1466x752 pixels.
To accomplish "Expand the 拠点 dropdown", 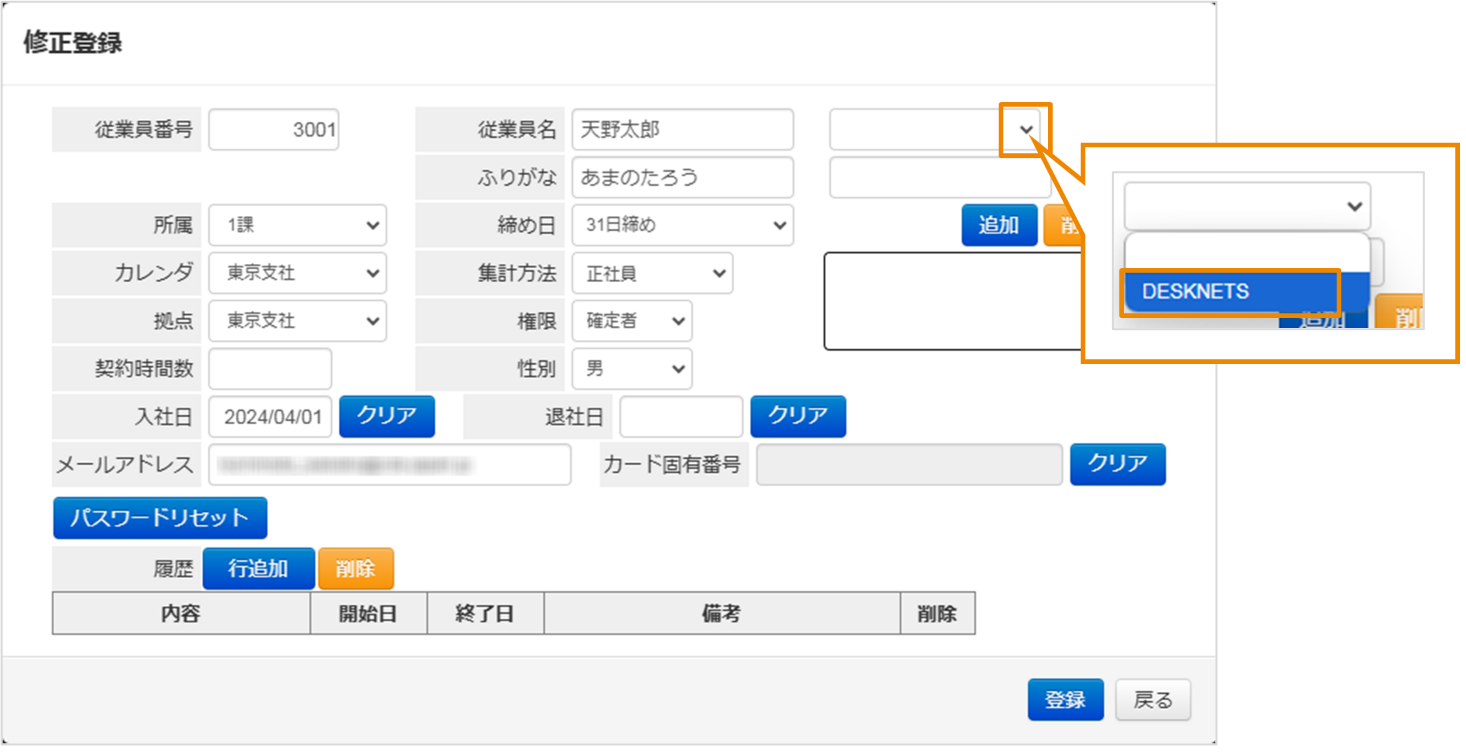I will coord(296,321).
